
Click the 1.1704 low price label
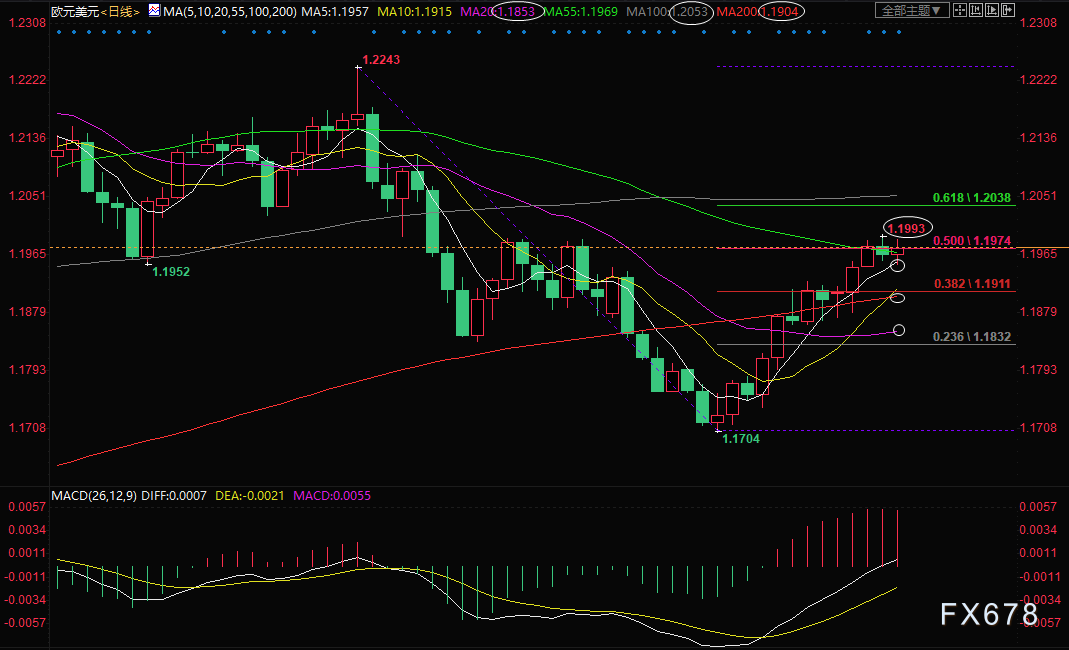pyautogui.click(x=741, y=439)
